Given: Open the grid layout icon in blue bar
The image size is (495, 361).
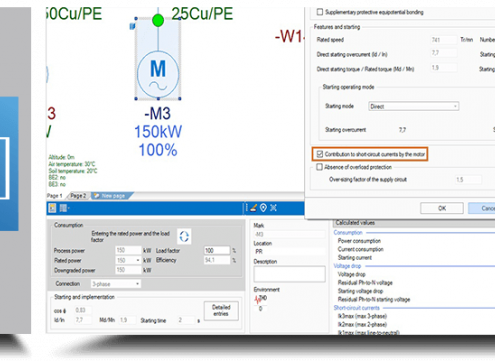Looking at the screenshot, I should 63,208.
